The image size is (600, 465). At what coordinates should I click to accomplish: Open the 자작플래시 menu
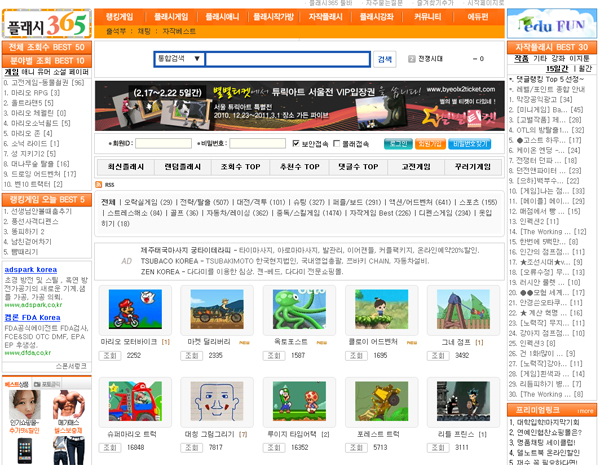[x=326, y=17]
